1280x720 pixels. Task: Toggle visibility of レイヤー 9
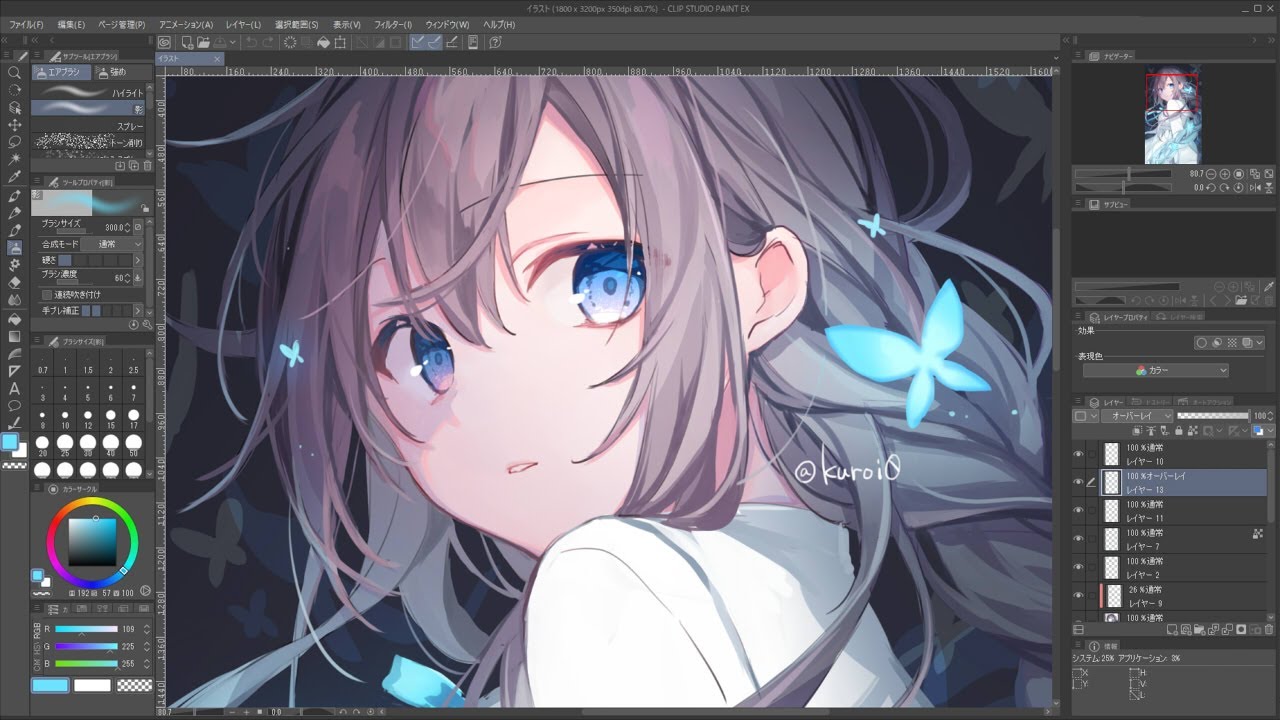point(1078,596)
